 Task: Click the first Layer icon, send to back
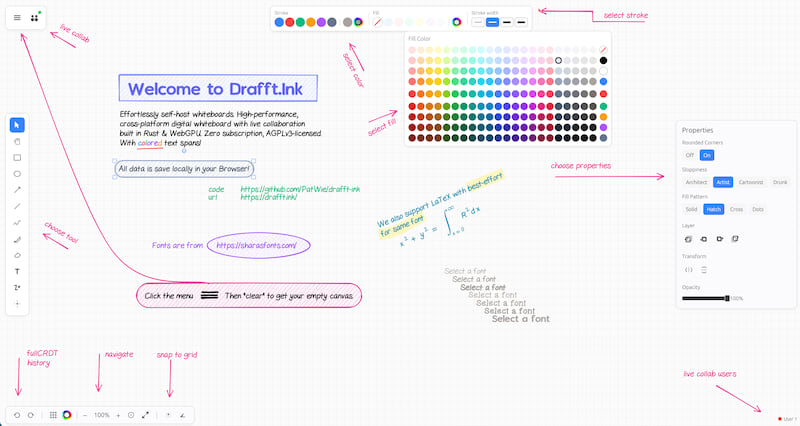(688, 239)
